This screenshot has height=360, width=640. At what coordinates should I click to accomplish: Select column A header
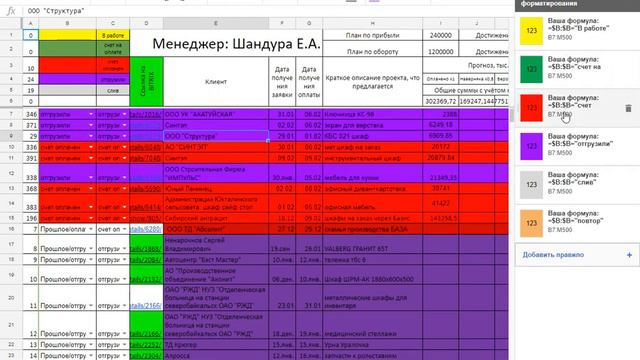pos(31,23)
